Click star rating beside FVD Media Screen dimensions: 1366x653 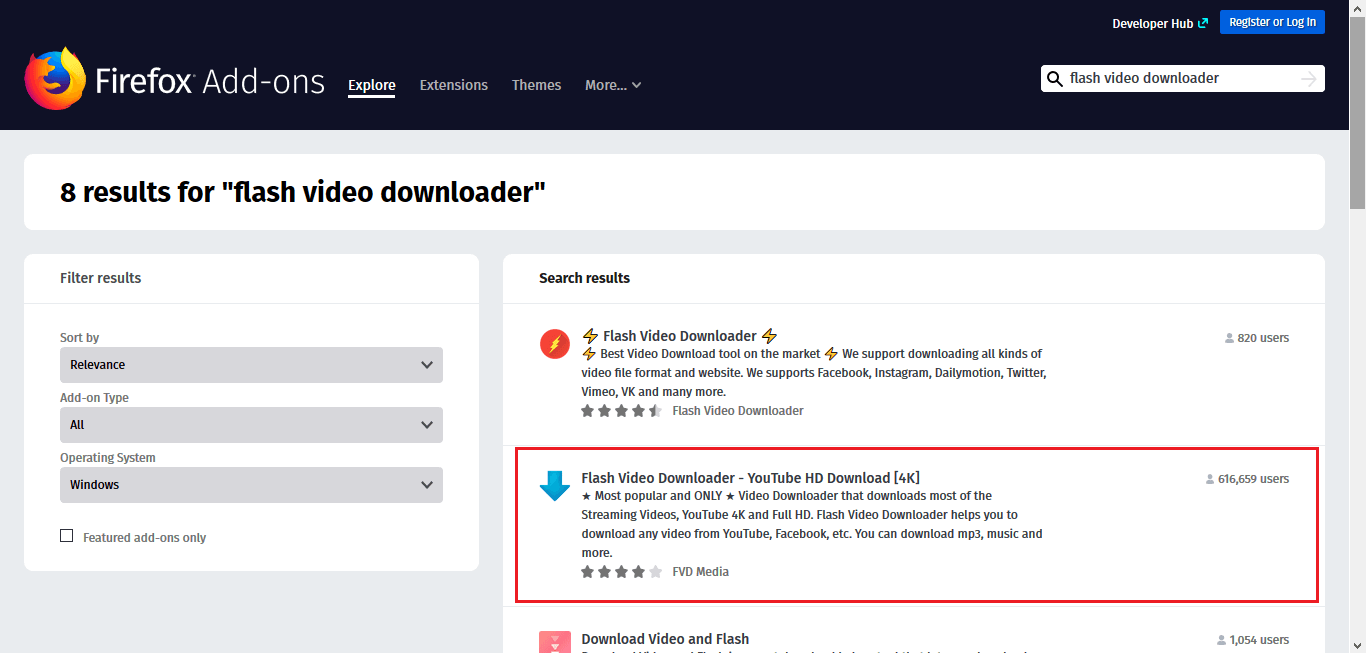(x=621, y=572)
